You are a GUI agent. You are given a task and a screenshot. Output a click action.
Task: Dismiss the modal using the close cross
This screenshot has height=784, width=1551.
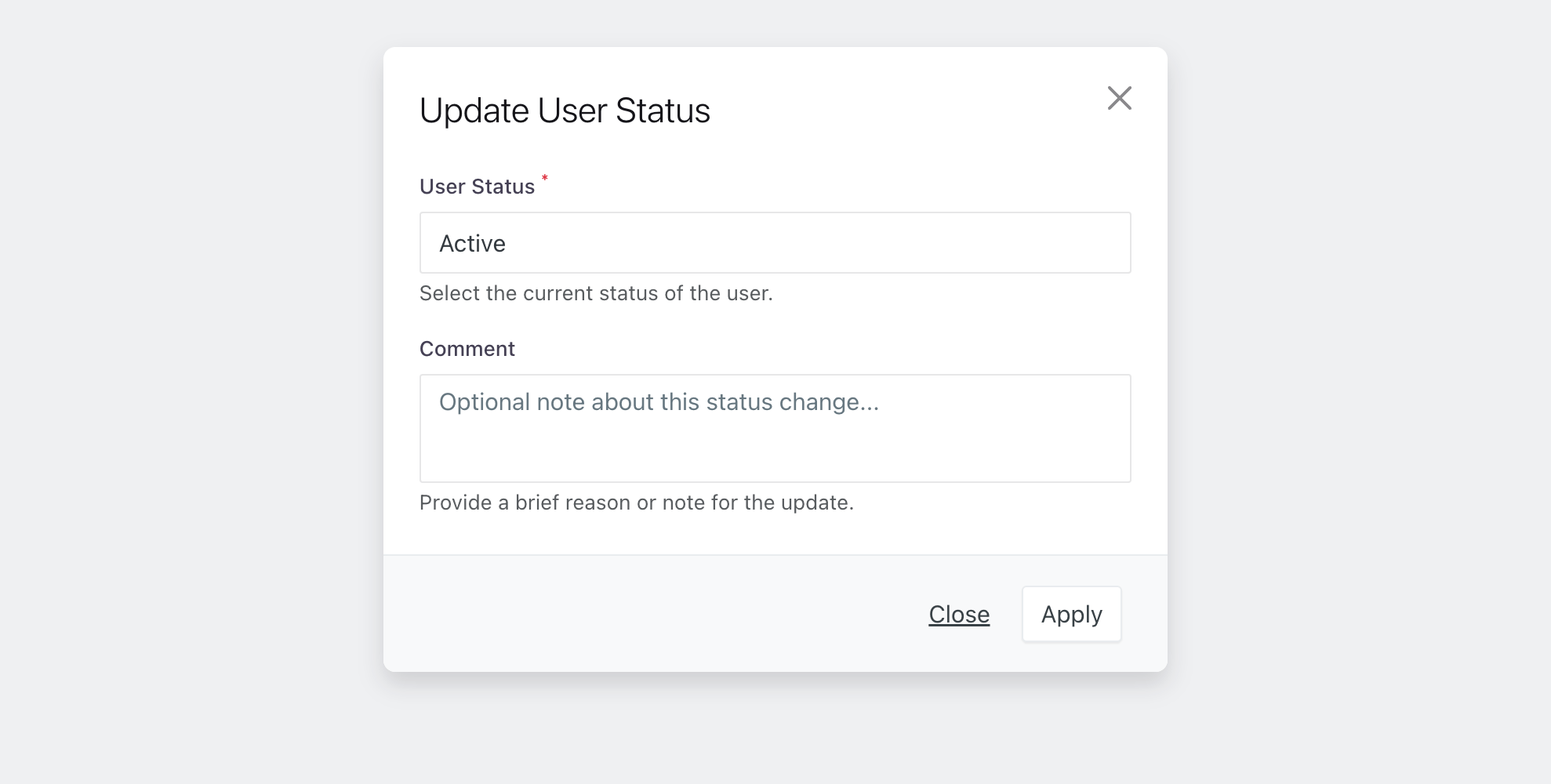[1120, 98]
